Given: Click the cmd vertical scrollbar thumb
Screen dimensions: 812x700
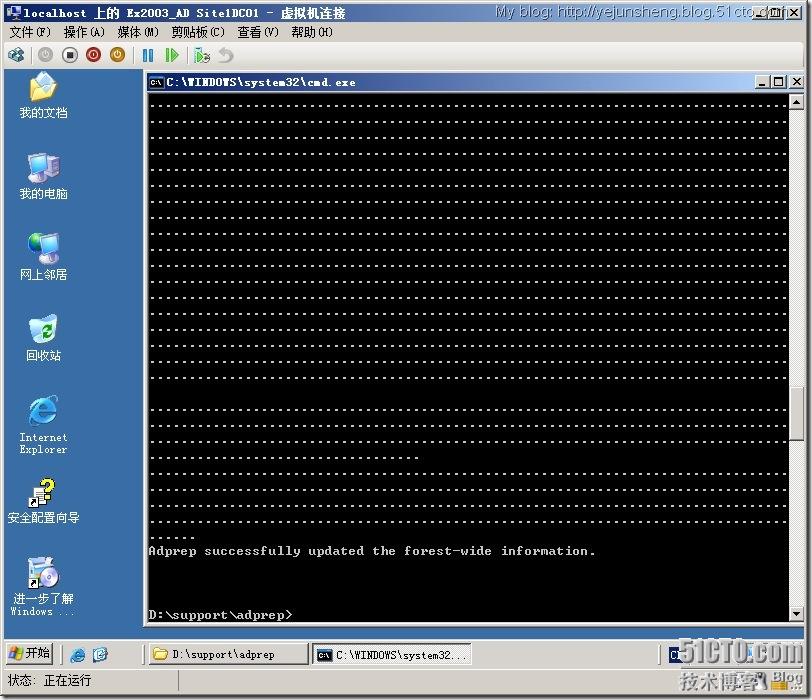Looking at the screenshot, I should 796,414.
